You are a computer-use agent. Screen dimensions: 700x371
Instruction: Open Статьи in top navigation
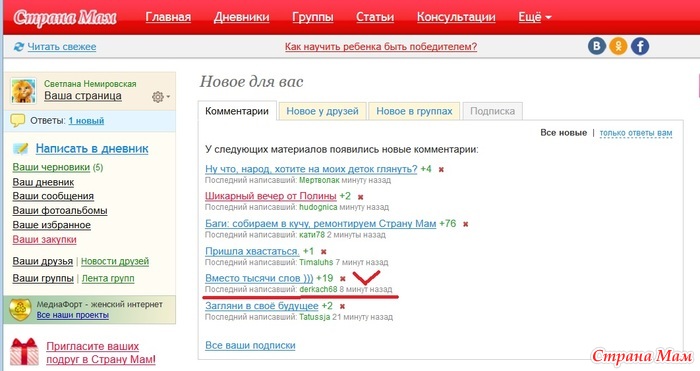pos(375,17)
